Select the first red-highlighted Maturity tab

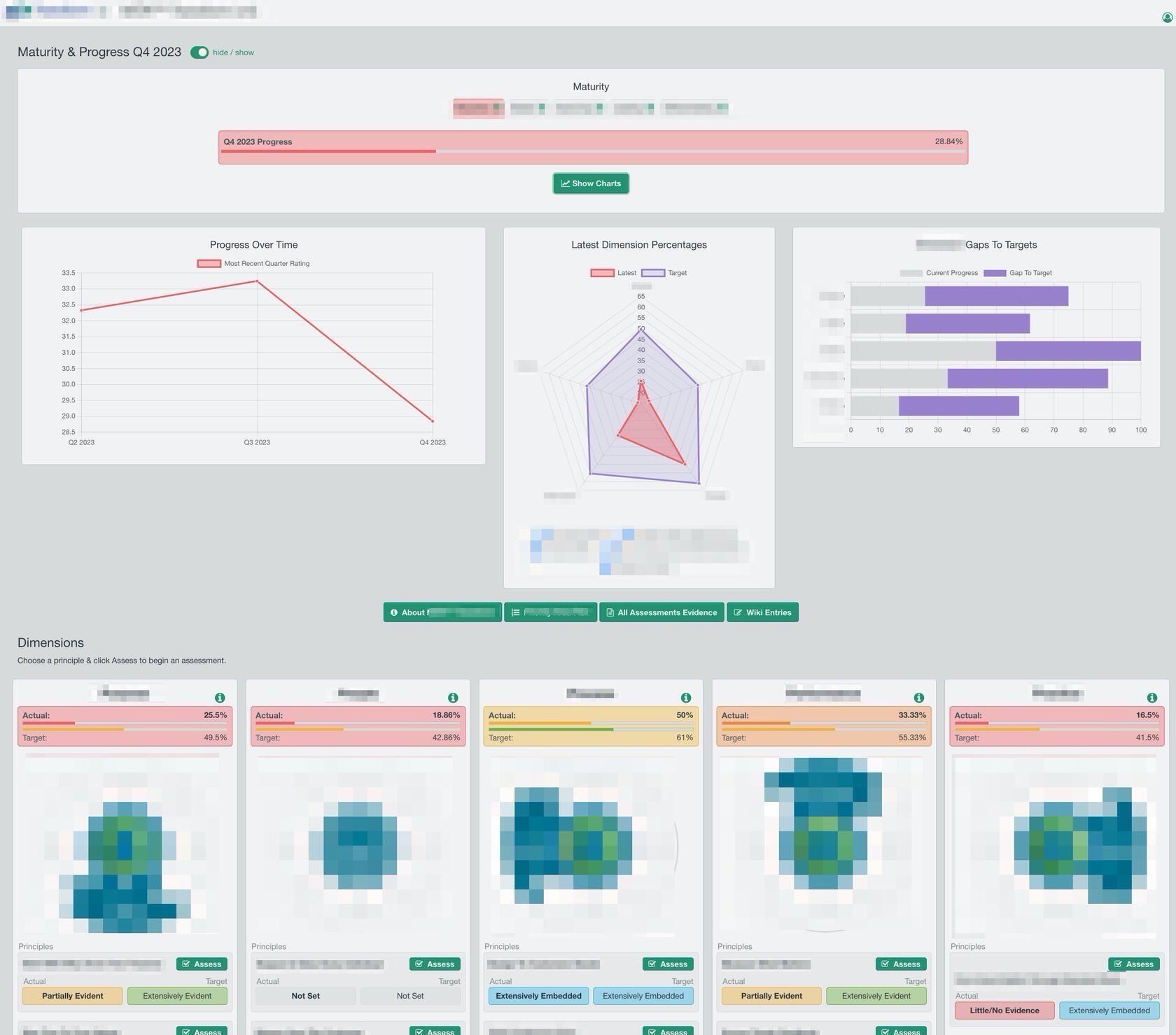click(478, 108)
